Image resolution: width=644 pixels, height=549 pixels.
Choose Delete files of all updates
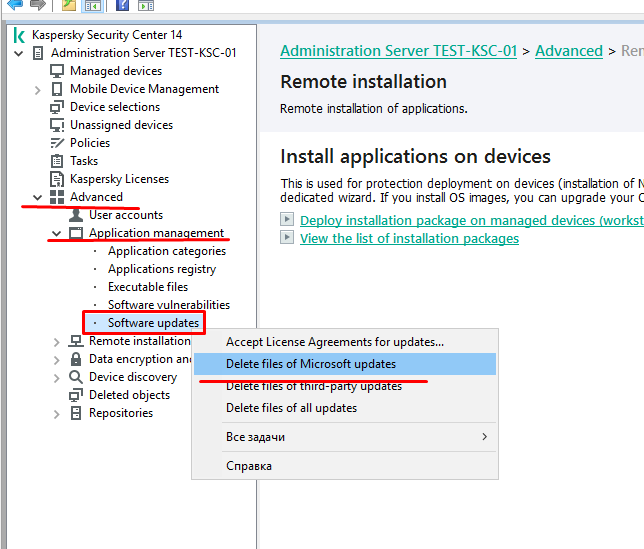(345, 408)
